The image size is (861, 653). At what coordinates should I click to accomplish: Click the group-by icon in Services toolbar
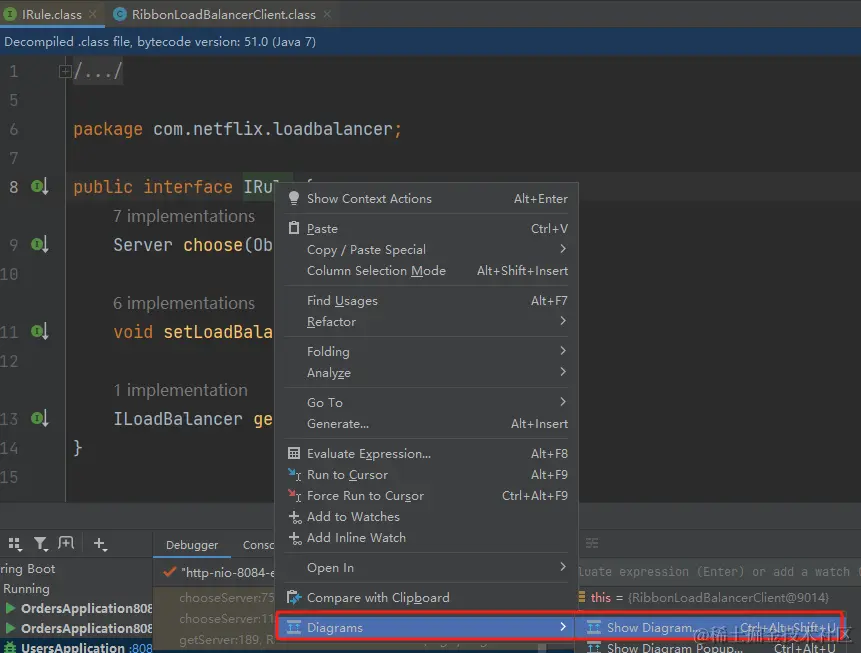[15, 544]
